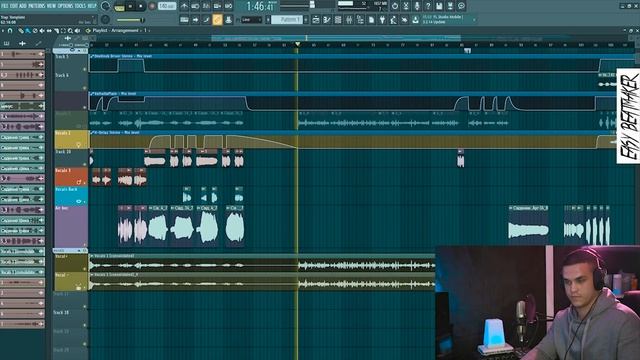Click the next pattern arrow beside Pattern 1
Image resolution: width=640 pixels, height=360 pixels.
pos(306,20)
